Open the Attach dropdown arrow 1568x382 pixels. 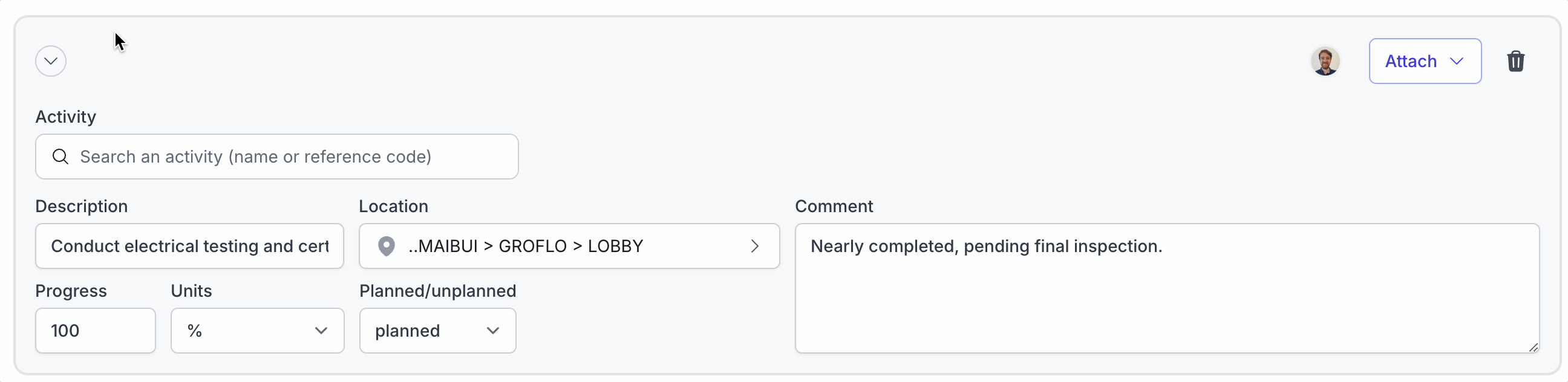[x=1457, y=62]
